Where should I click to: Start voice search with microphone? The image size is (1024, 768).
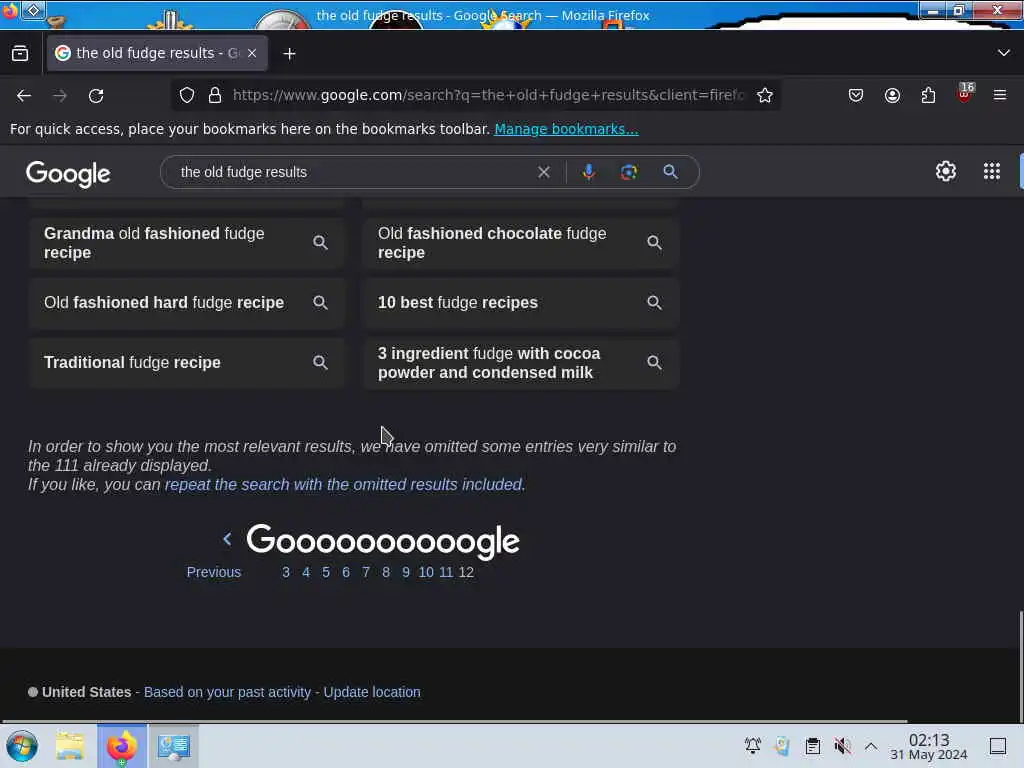(588, 172)
